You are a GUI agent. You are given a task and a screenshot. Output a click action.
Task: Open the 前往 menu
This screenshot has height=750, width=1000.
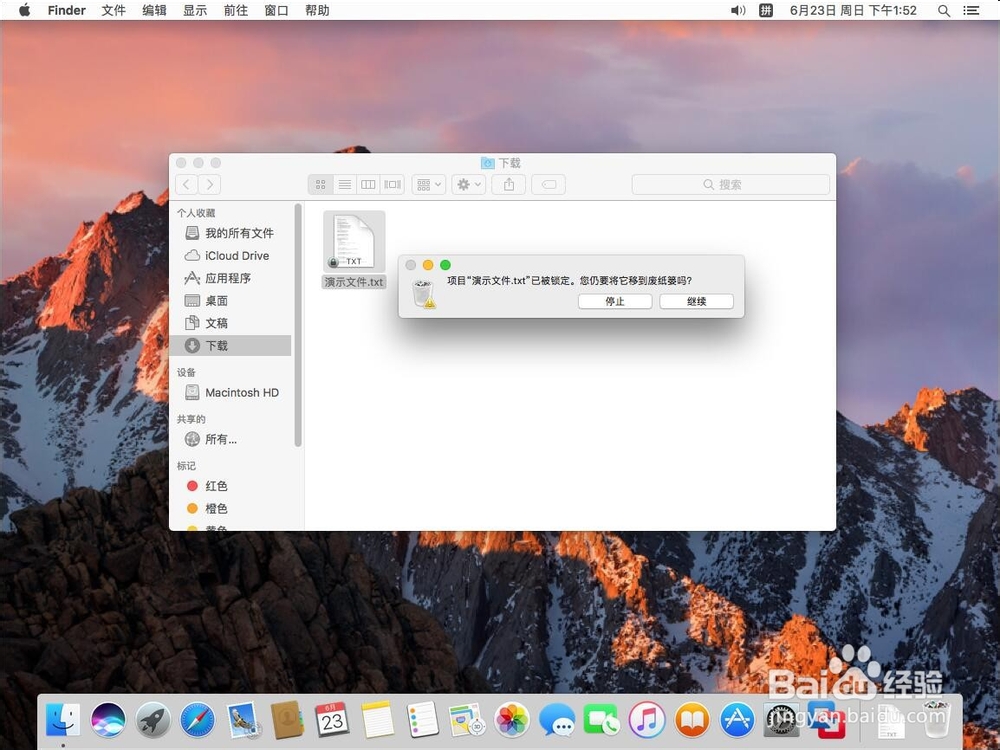236,10
